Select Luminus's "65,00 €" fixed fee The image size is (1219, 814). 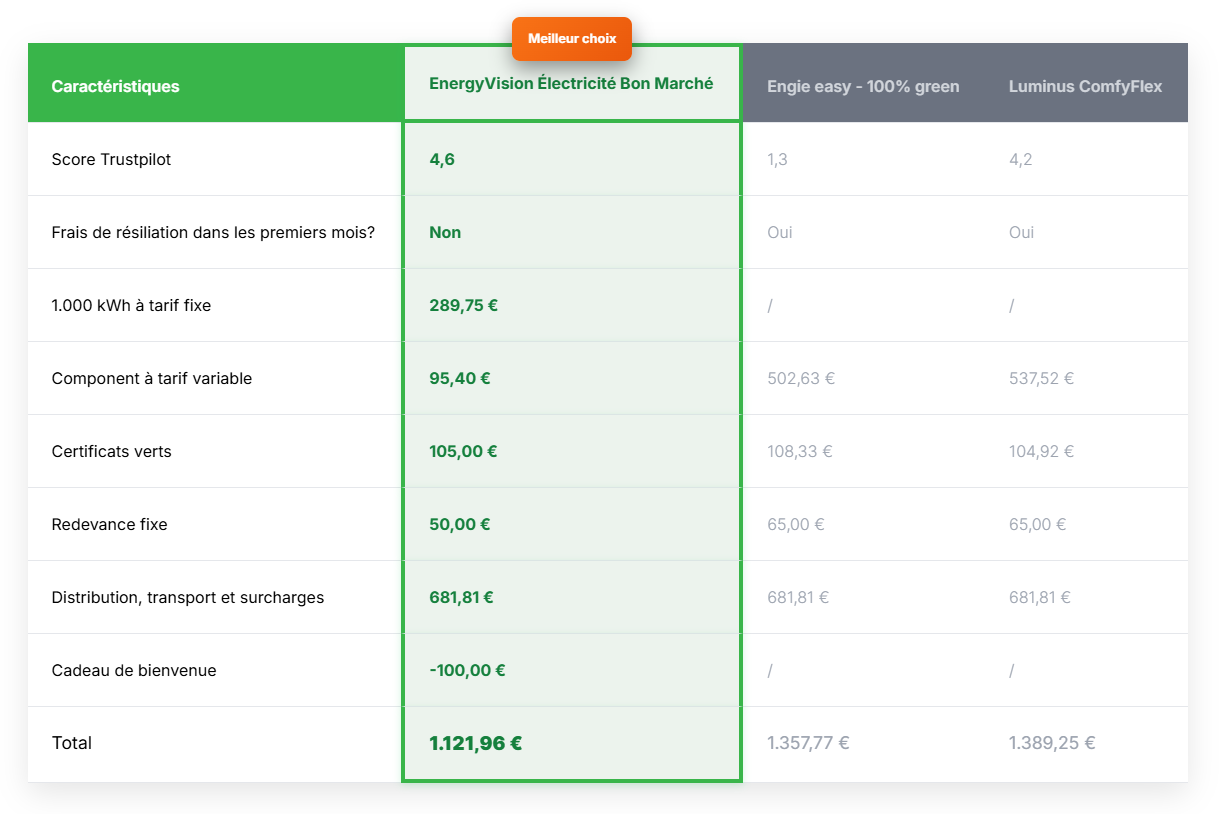point(1038,524)
